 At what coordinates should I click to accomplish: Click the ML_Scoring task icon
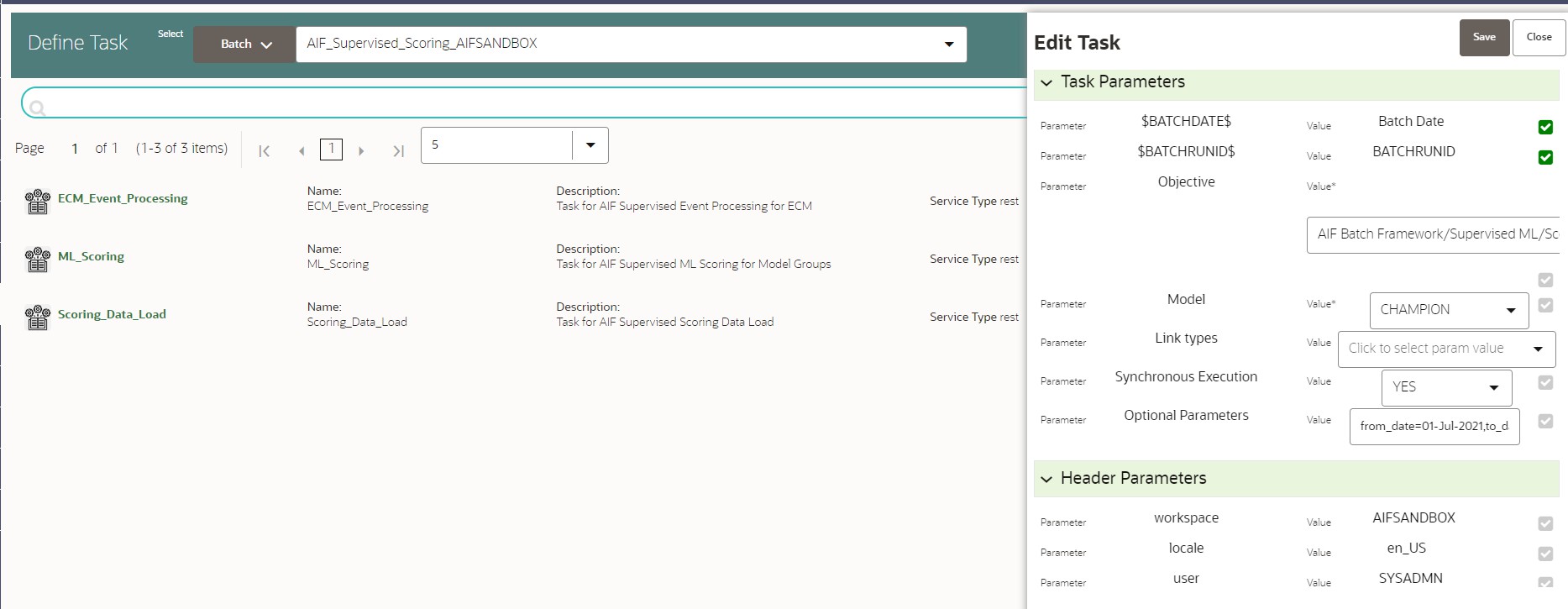(x=38, y=260)
